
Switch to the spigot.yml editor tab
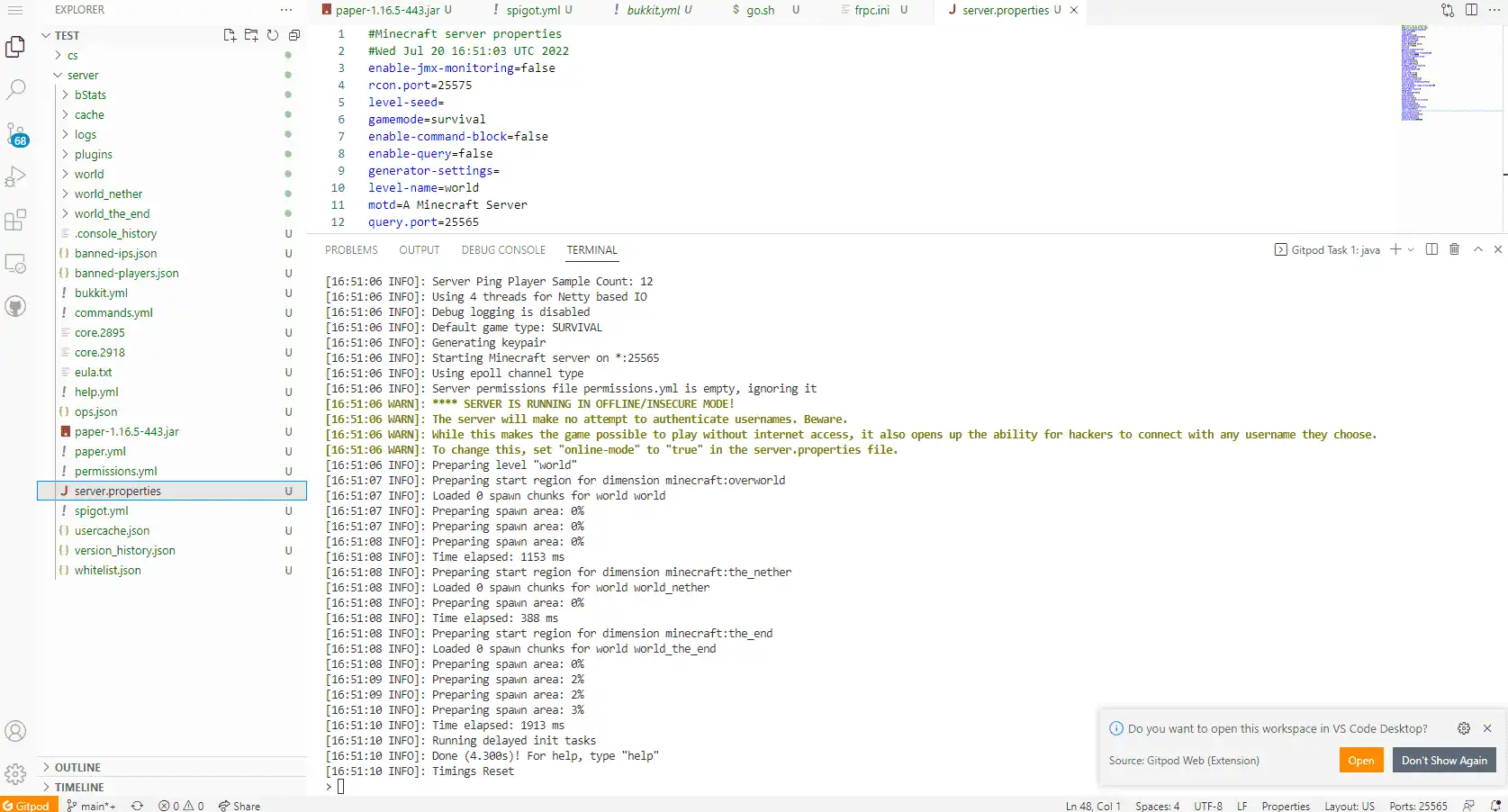pyautogui.click(x=532, y=10)
